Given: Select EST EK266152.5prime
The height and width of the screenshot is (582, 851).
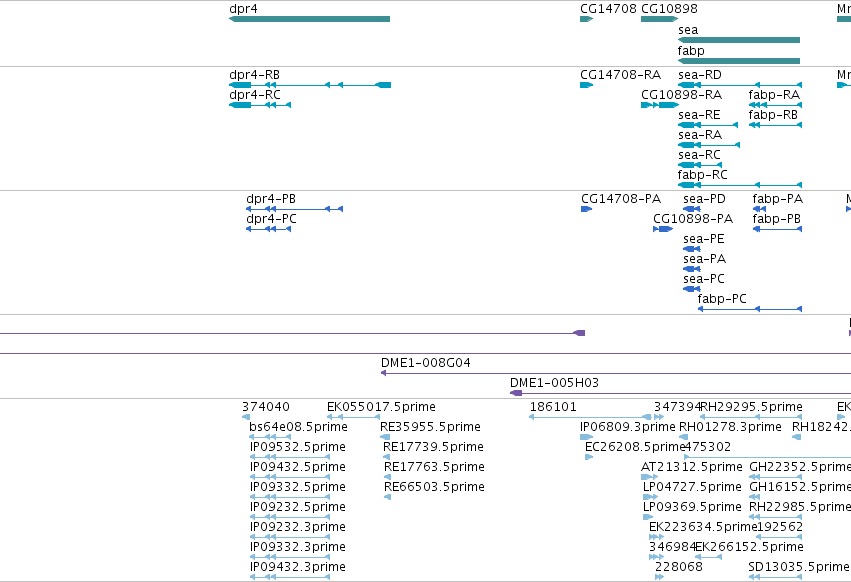Looking at the screenshot, I should click(708, 557).
